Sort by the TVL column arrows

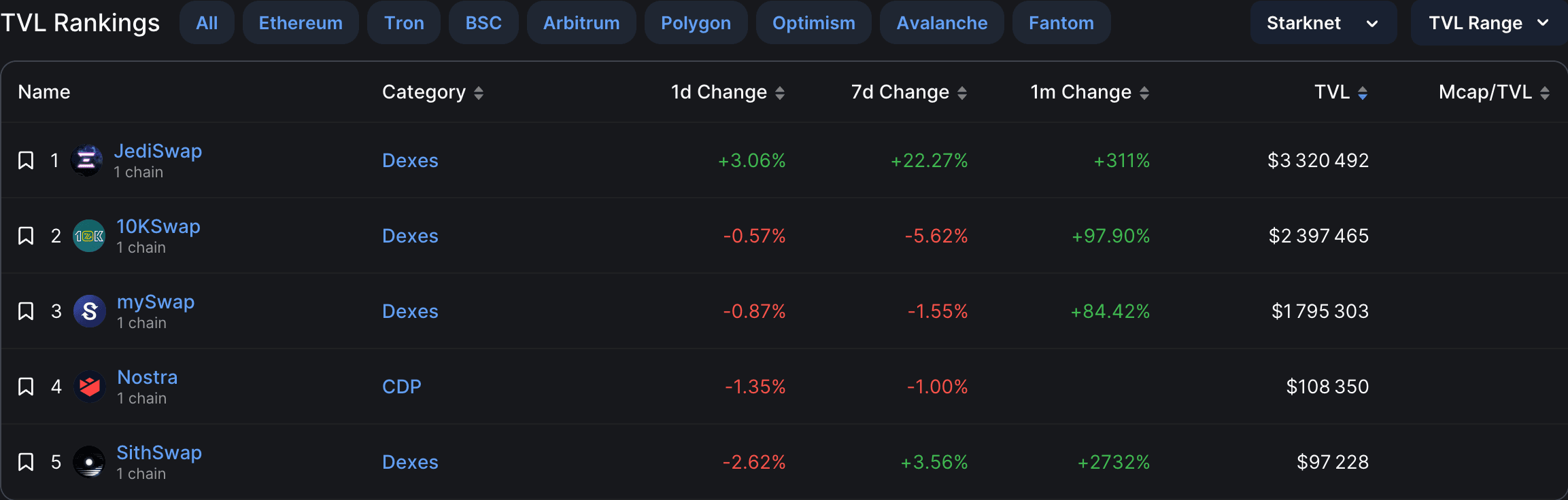[1363, 93]
